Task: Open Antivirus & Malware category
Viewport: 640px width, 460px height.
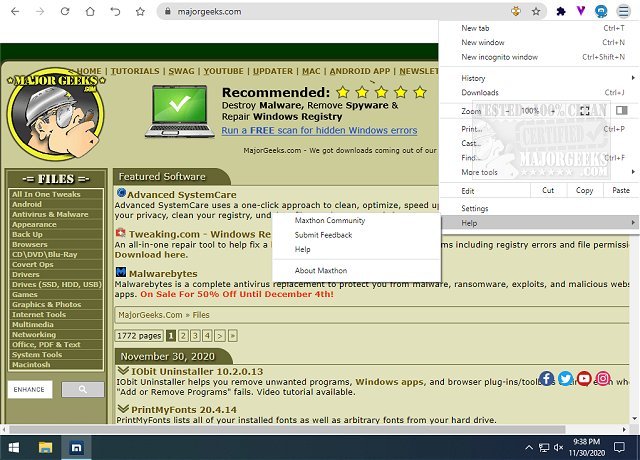Action: [50, 214]
